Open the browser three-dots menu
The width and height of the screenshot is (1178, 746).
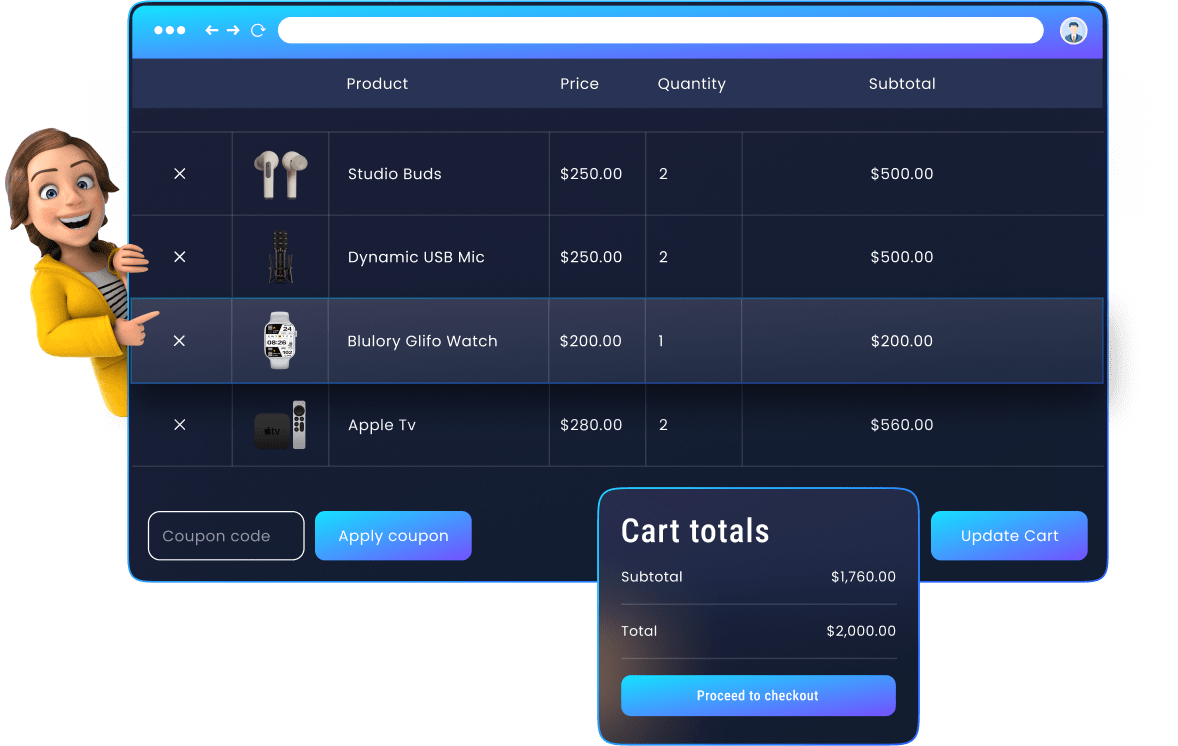[x=170, y=30]
